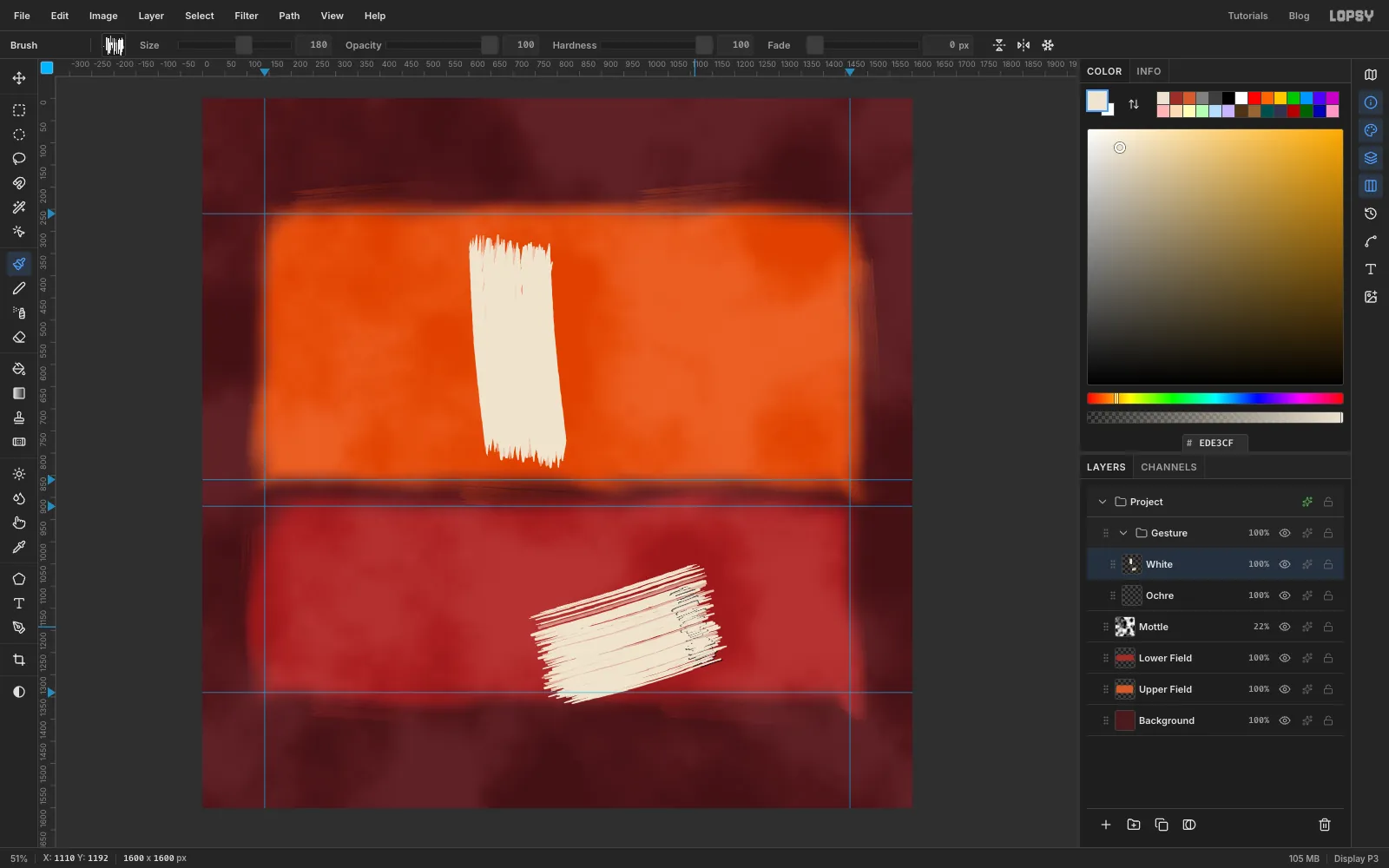Collapse the Project group
The image size is (1389, 868).
[1103, 502]
